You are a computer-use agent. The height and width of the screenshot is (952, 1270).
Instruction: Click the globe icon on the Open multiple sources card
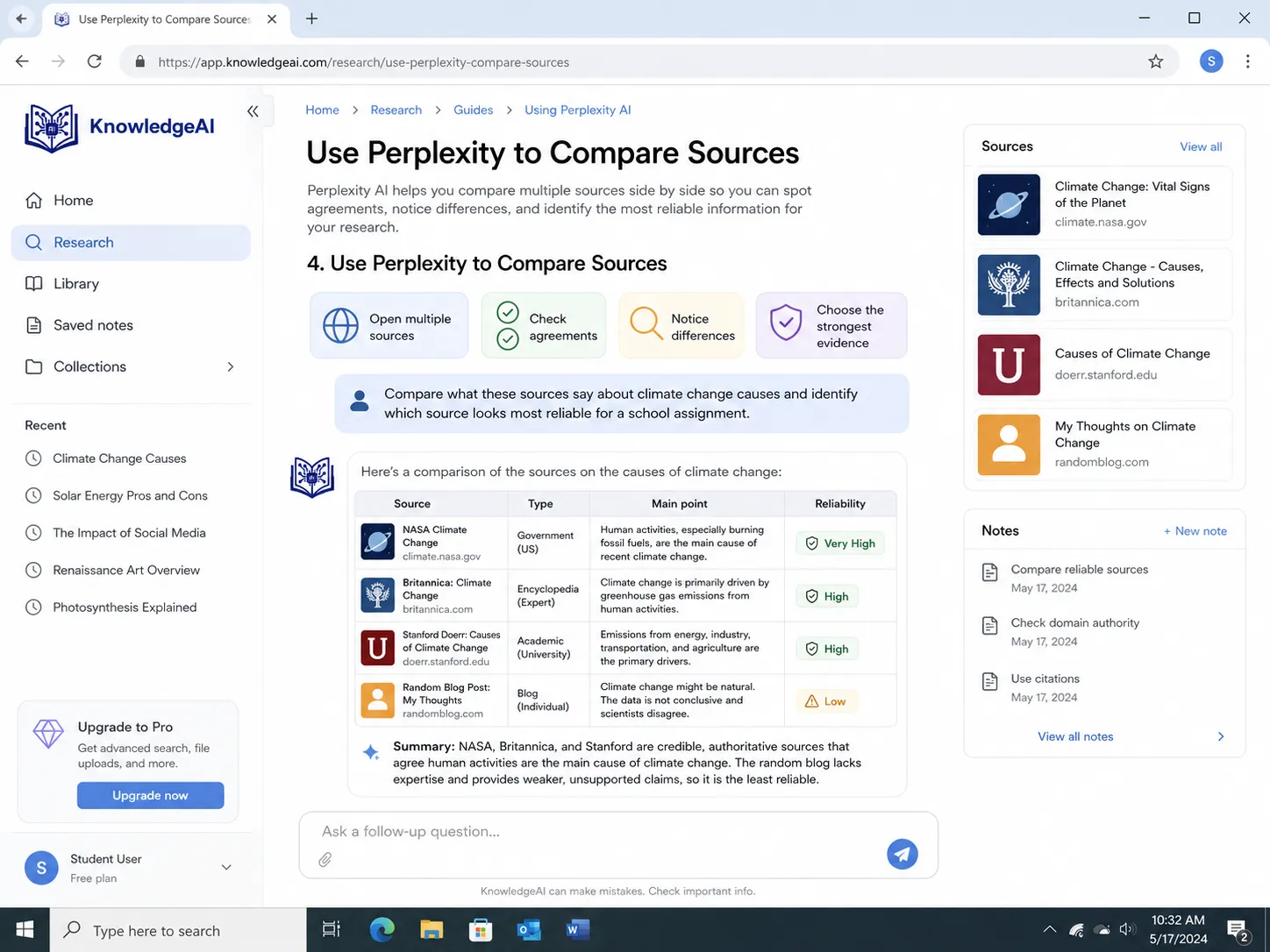[x=340, y=325]
